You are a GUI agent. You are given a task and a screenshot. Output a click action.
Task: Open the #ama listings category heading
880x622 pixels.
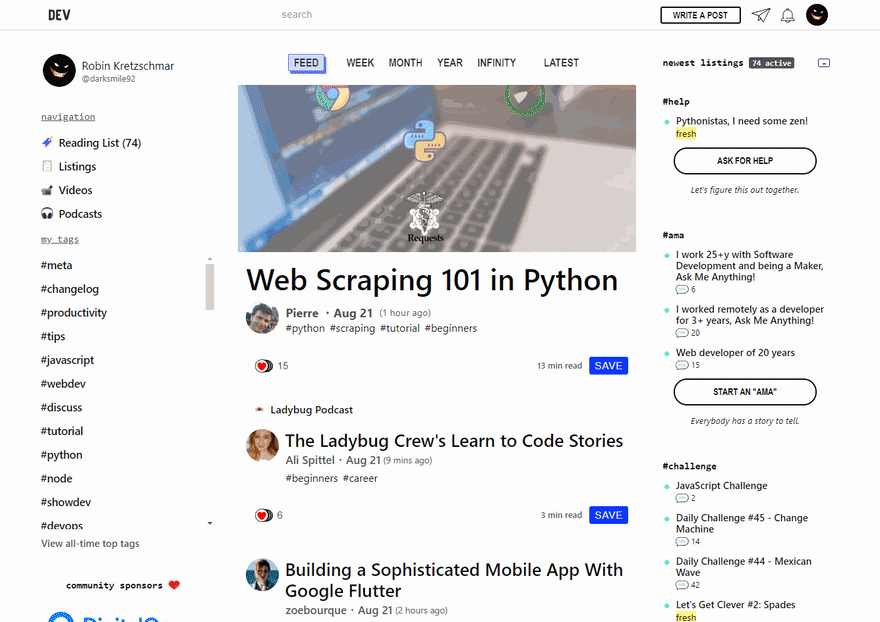673,235
